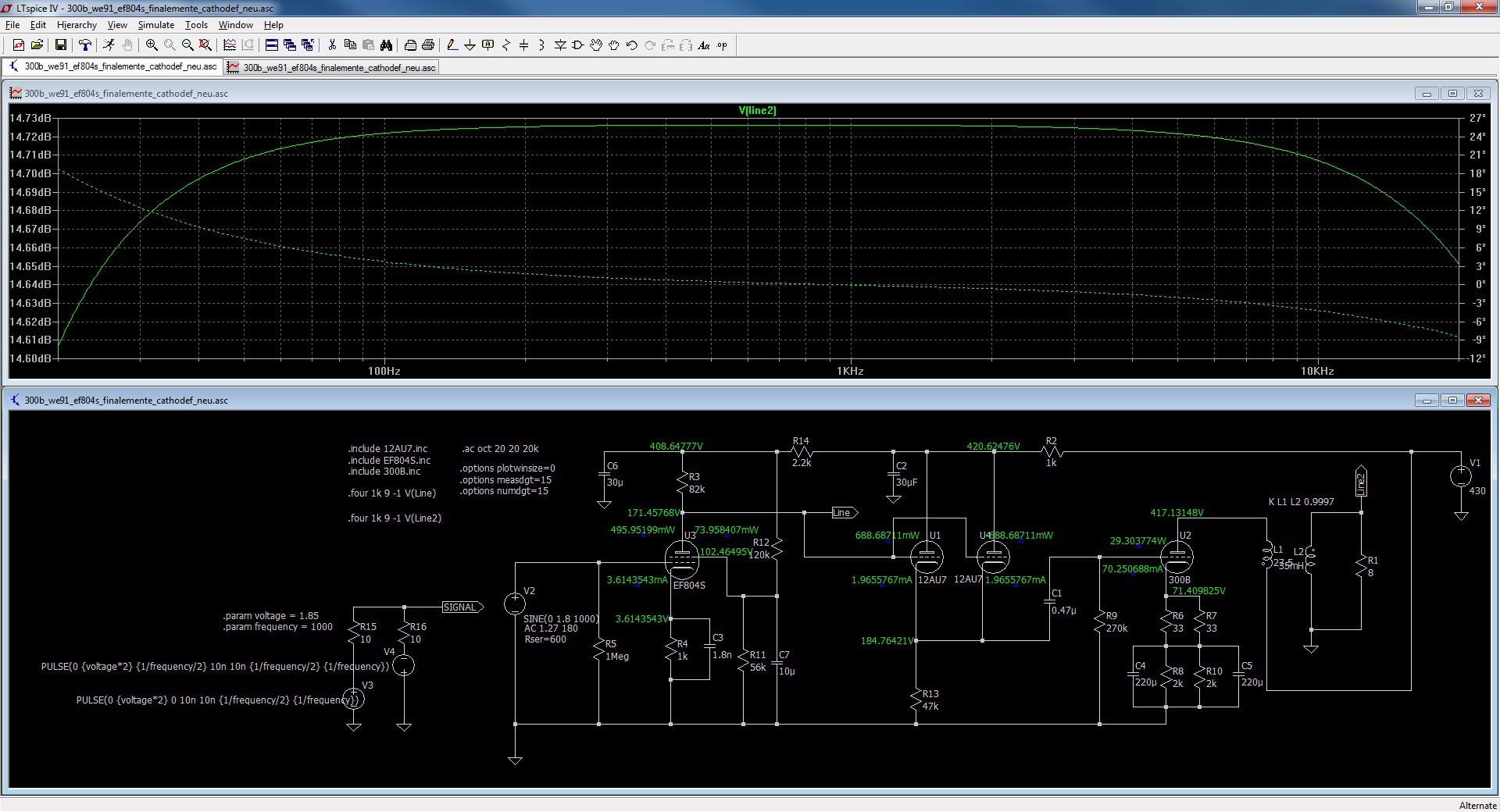Click the V(line2) trace label
Screen dimensions: 1500x812
click(757, 110)
